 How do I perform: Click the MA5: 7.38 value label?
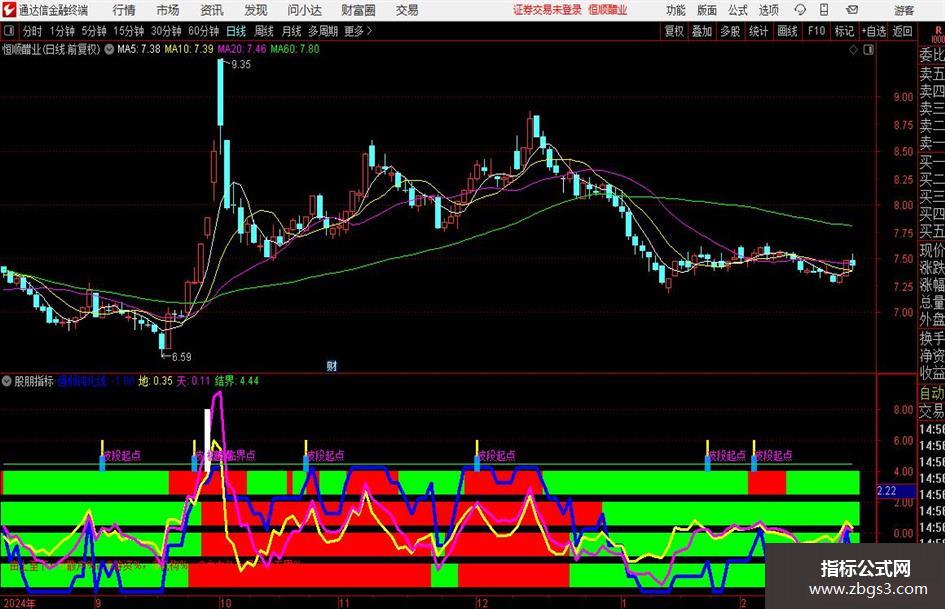point(139,49)
